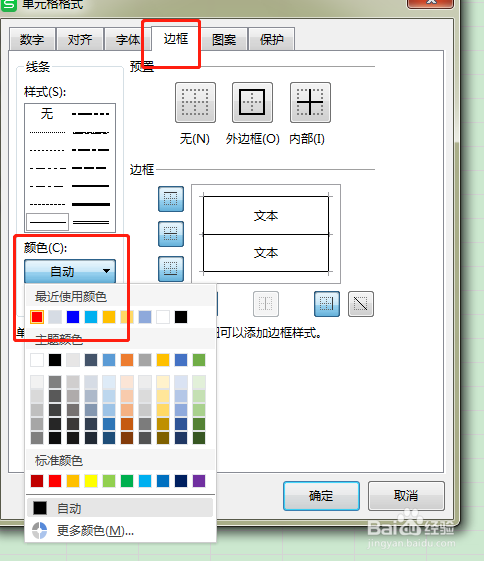Screen dimensions: 484x561
Task: Choose the 无 line style
Action: point(47,114)
